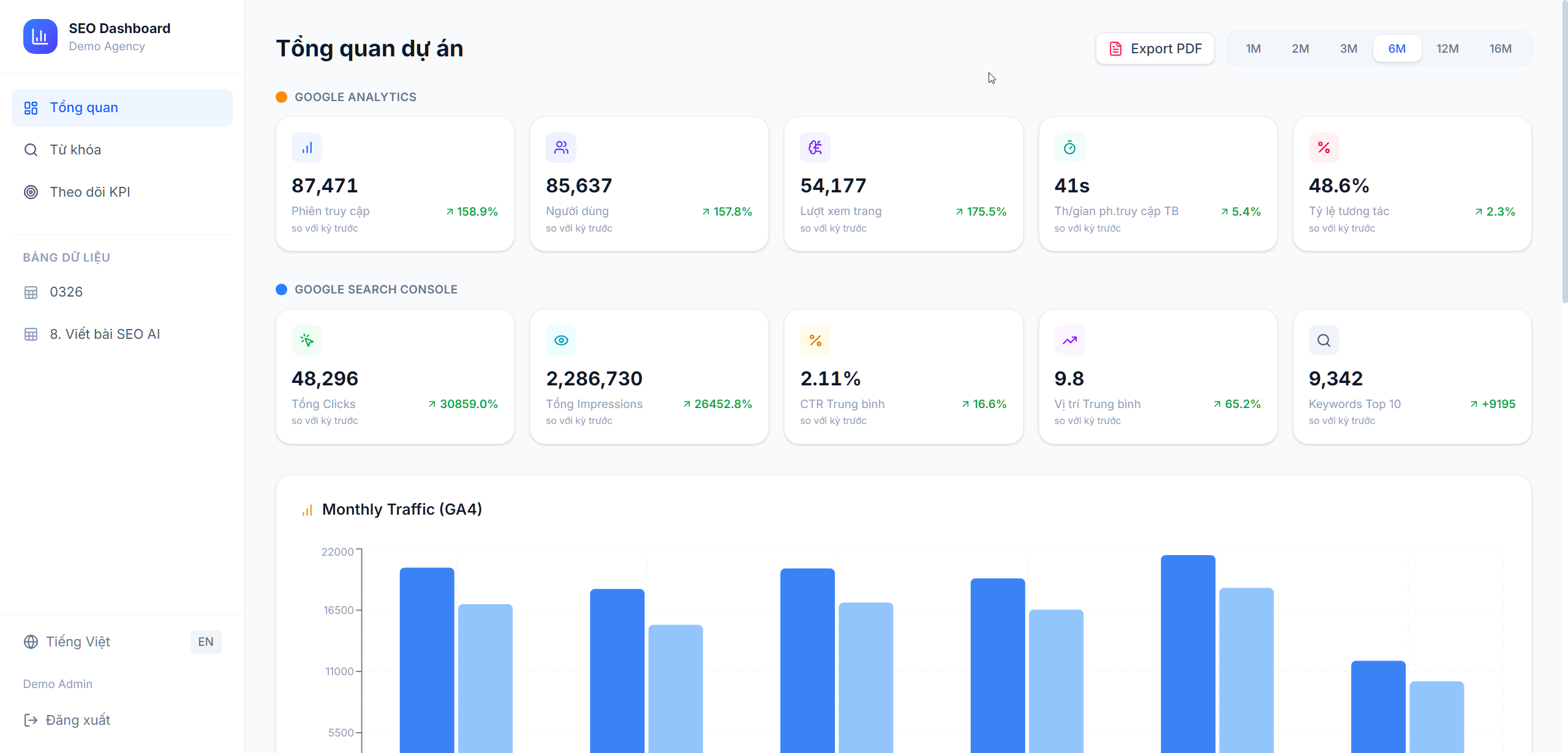
Task: Click the Export PDF button
Action: [1155, 48]
